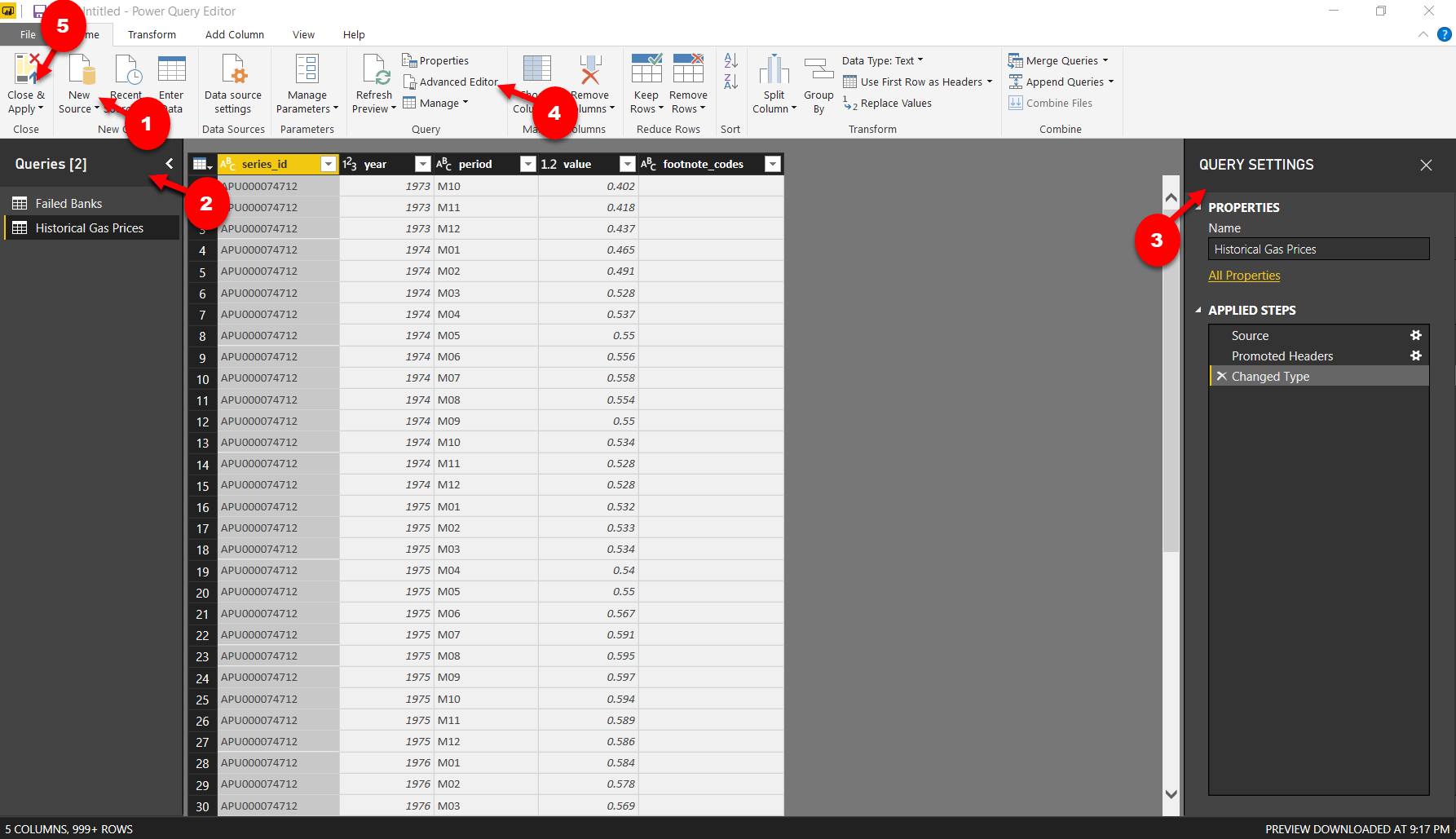The image size is (1456, 839).
Task: Collapse the Queries pane
Action: (x=169, y=163)
